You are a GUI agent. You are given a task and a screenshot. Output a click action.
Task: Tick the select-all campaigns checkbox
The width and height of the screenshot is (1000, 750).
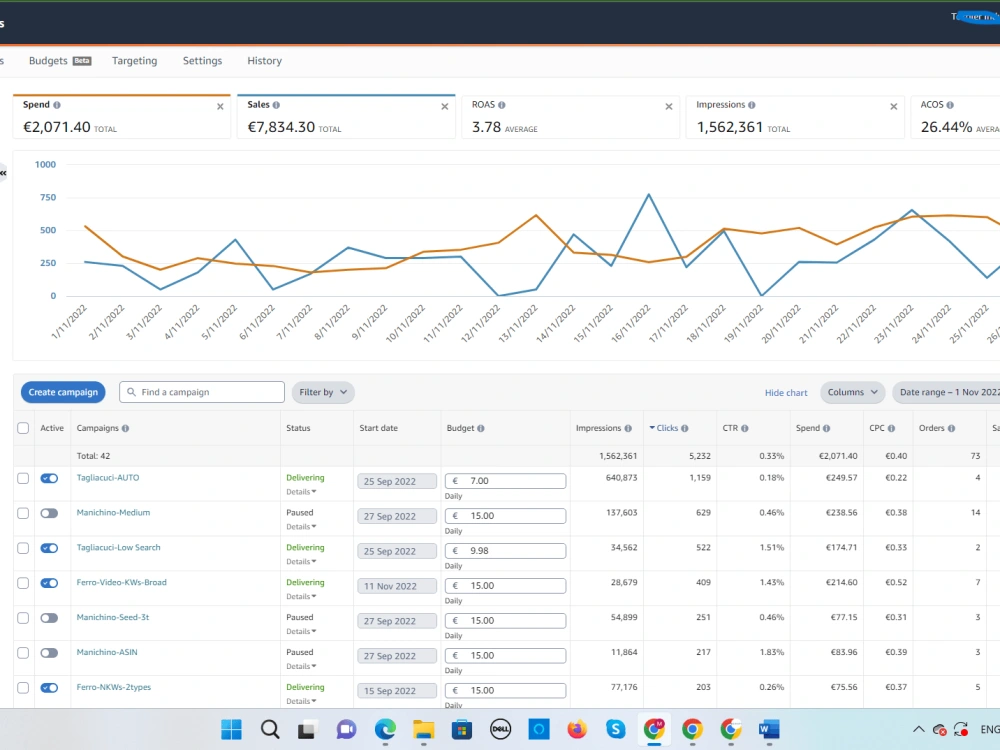[23, 428]
